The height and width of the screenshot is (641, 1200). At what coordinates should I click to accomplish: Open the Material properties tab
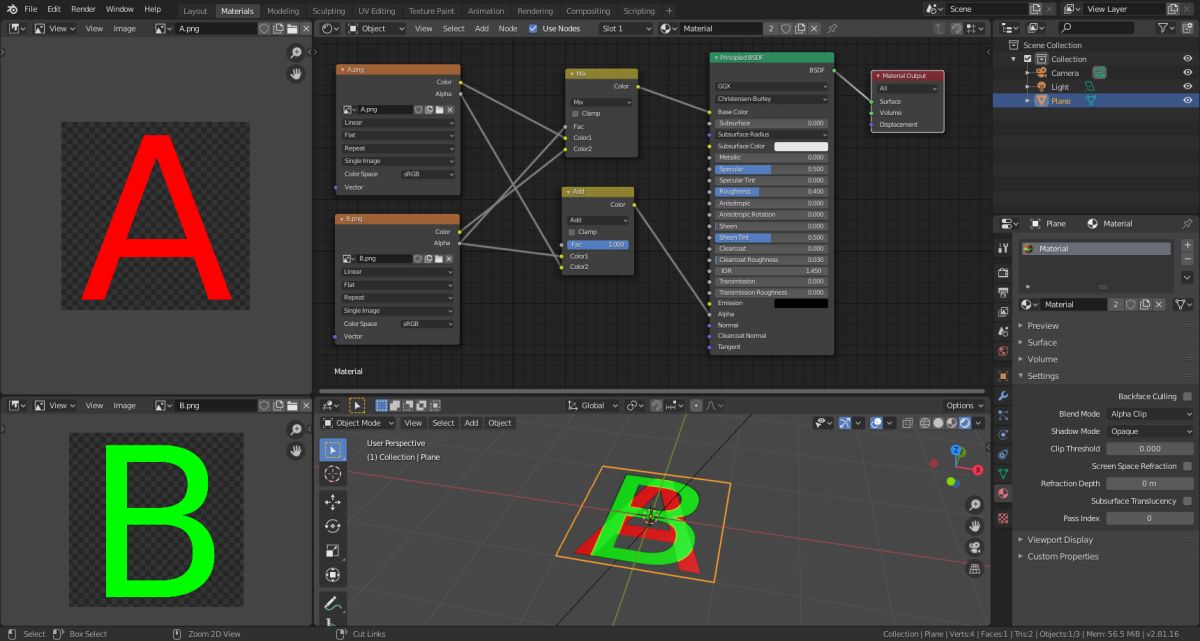click(1003, 494)
